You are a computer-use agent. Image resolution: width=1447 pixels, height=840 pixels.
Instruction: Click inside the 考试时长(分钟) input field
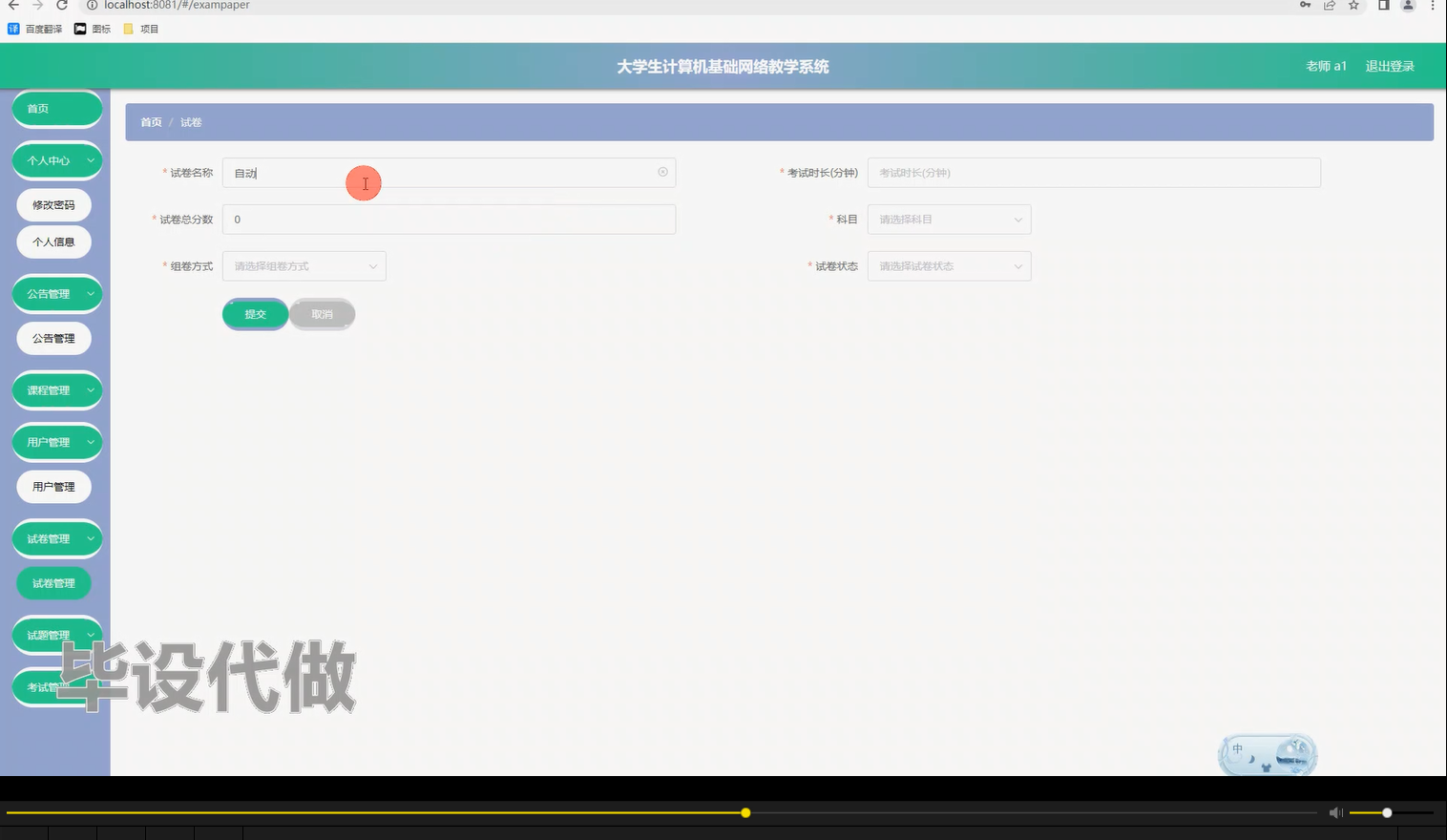(x=1093, y=173)
